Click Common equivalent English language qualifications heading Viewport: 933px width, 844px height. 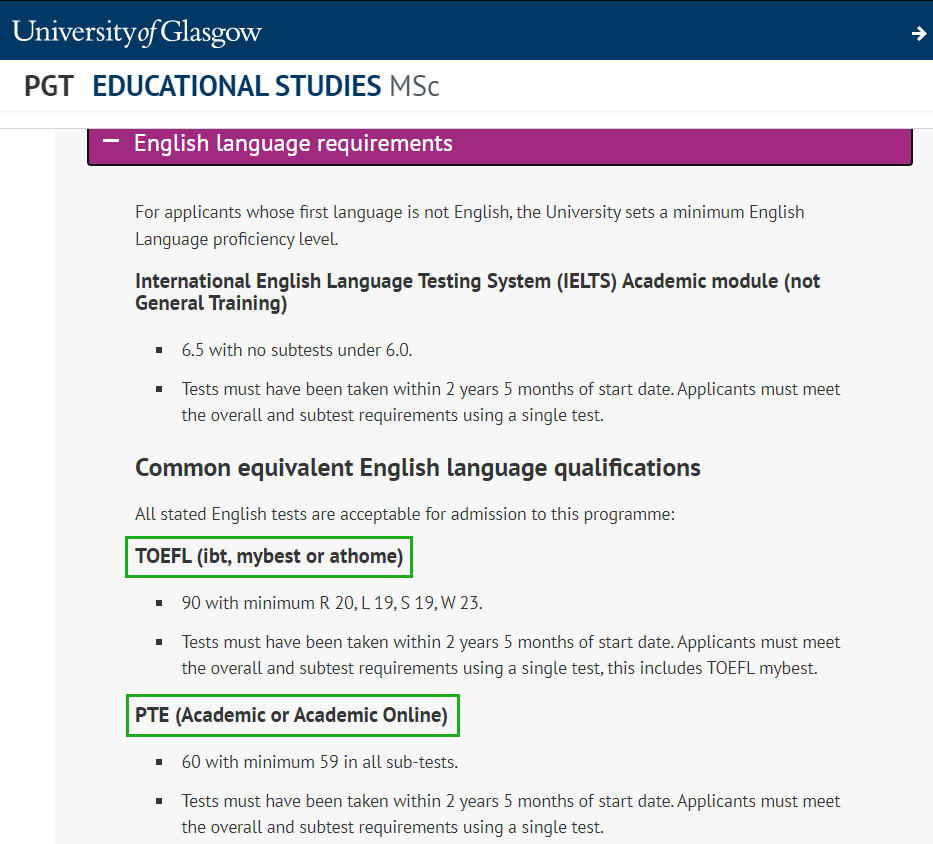(417, 467)
